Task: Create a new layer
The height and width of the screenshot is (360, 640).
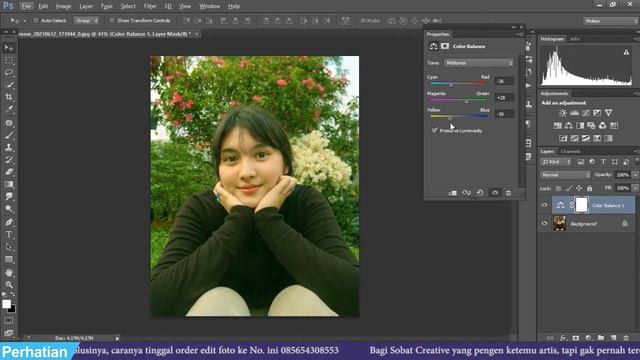Action: pos(613,338)
